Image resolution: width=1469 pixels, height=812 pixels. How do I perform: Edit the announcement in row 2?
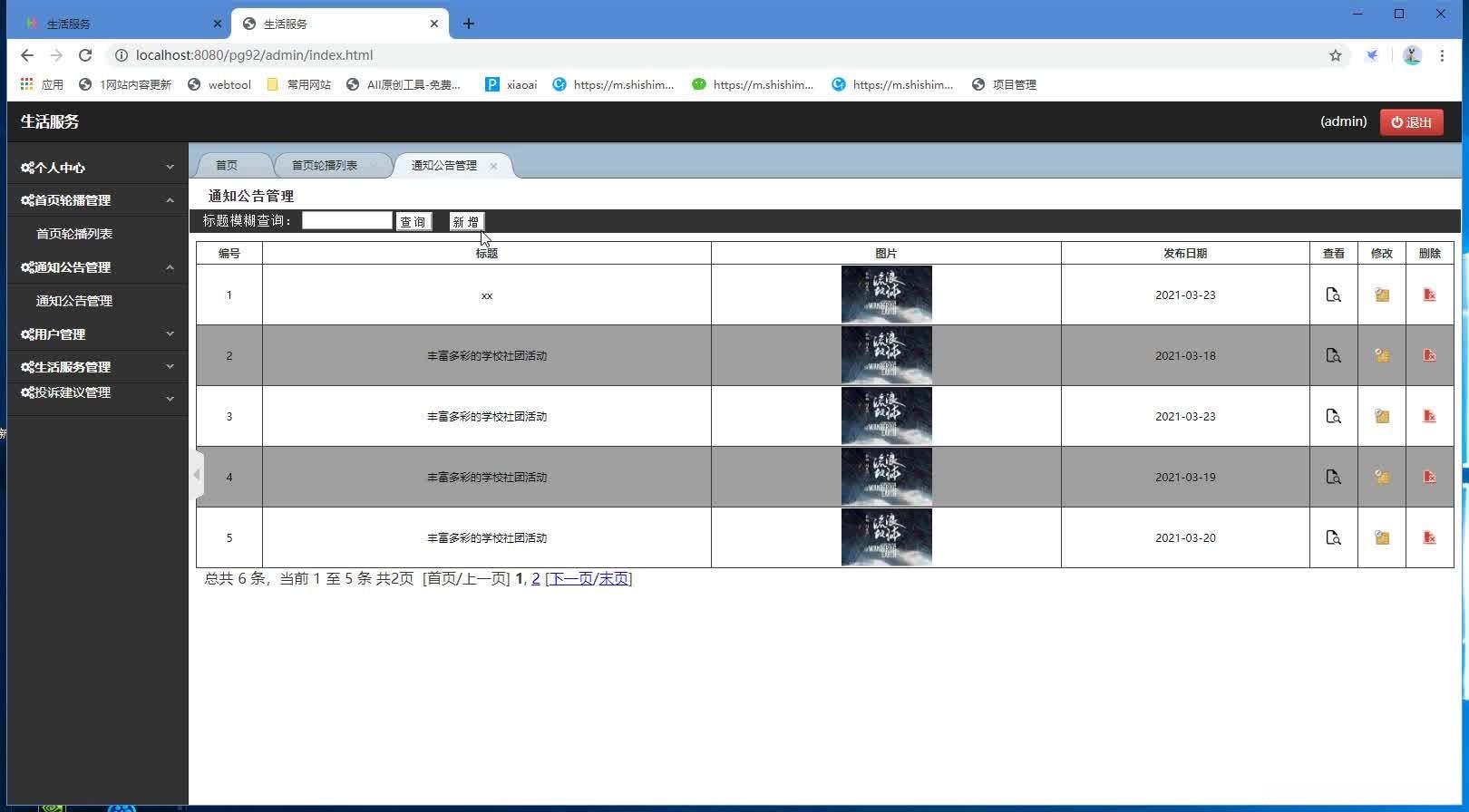pyautogui.click(x=1381, y=355)
